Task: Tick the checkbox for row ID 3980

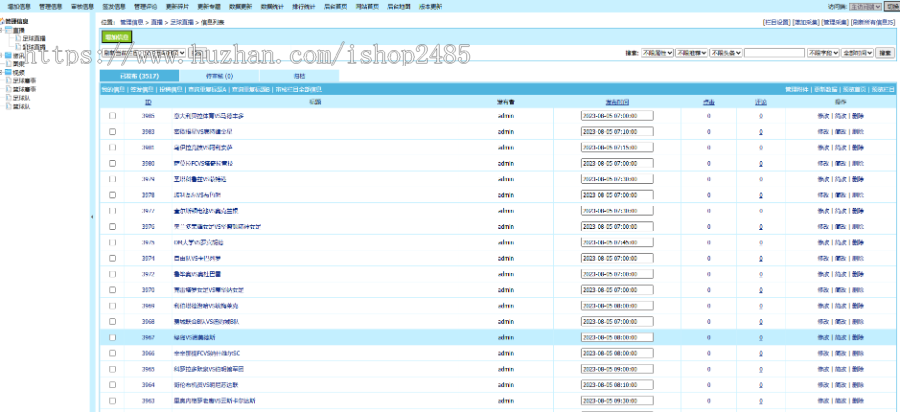Action: (112, 163)
